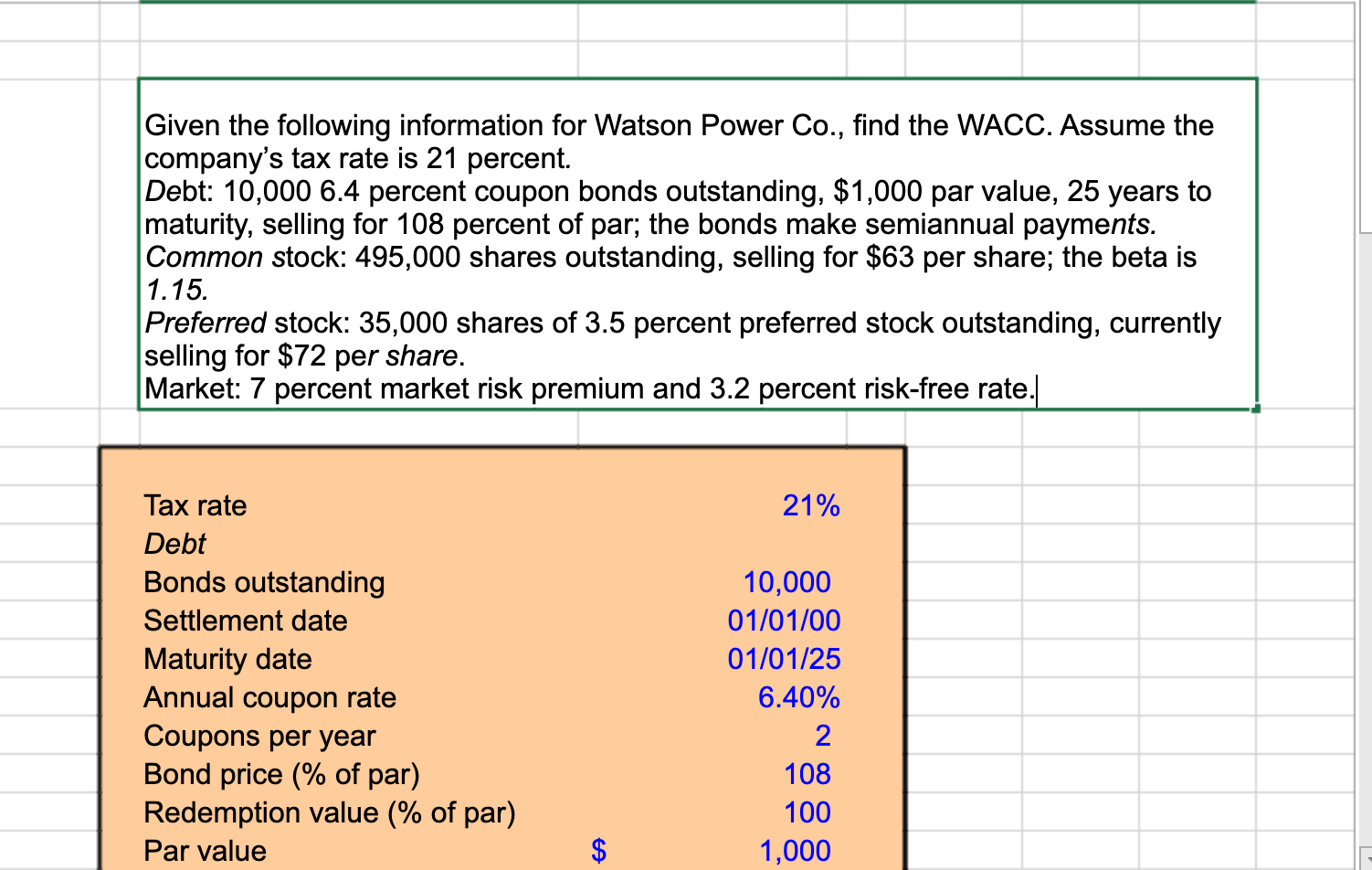The image size is (1372, 870).
Task: Select the 21% tax rate value
Action: pyautogui.click(x=811, y=505)
